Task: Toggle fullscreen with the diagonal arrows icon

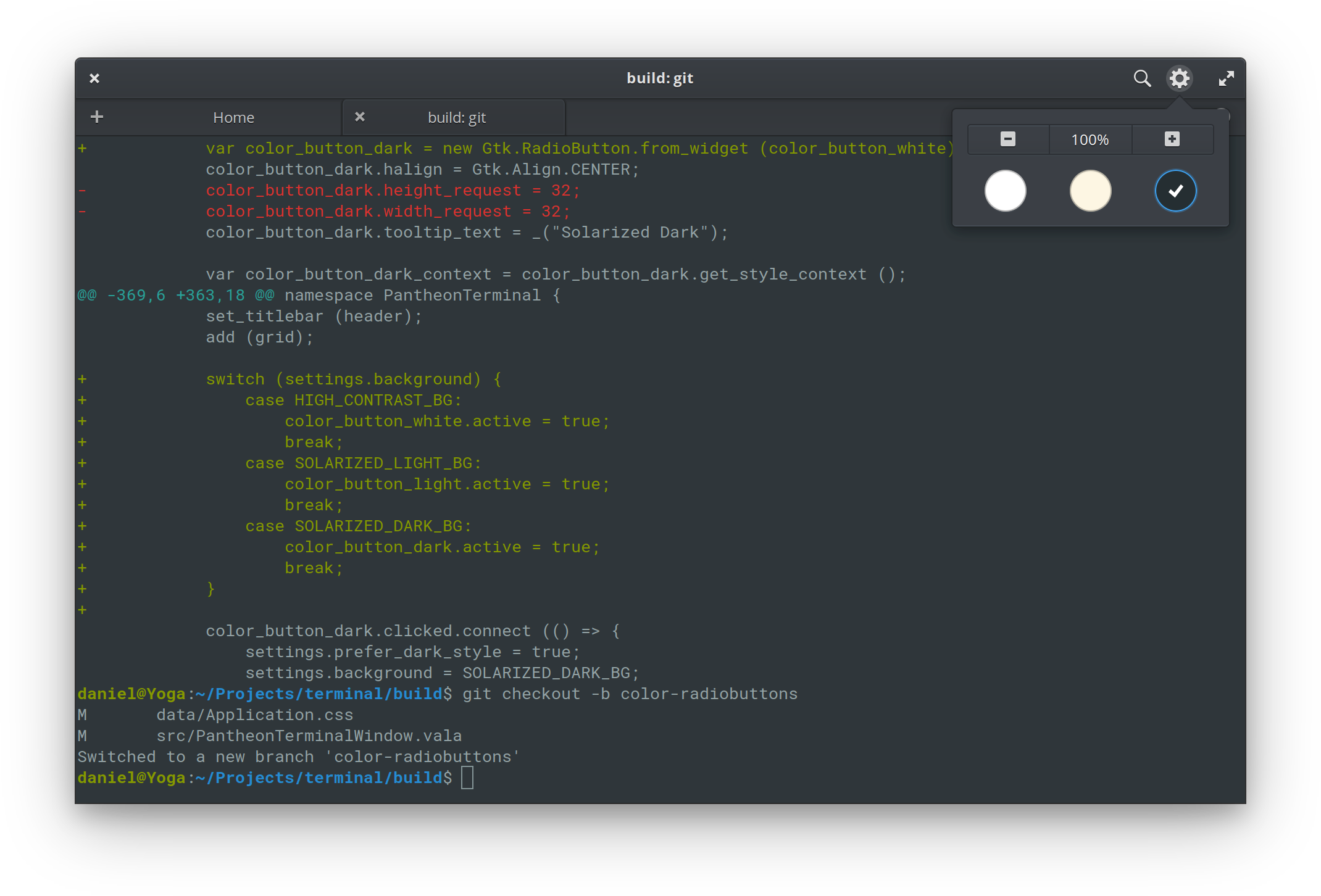Action: coord(1226,78)
